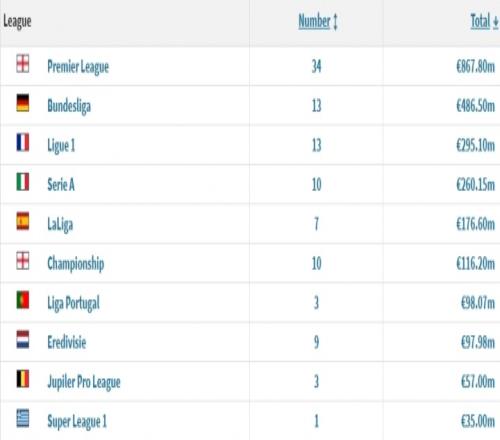Click the Premier League number 34

(316, 67)
